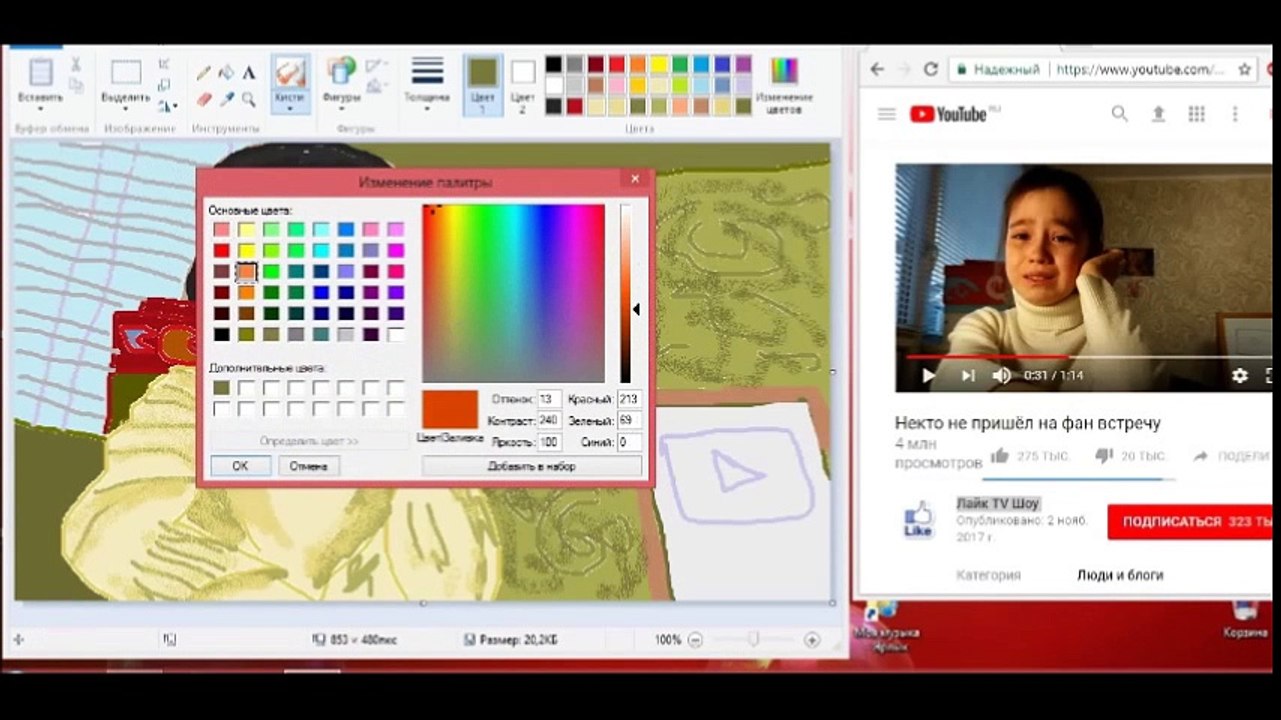Click the Crop icon in the Image group
Viewport: 1281px width, 720px height.
pyautogui.click(x=164, y=65)
